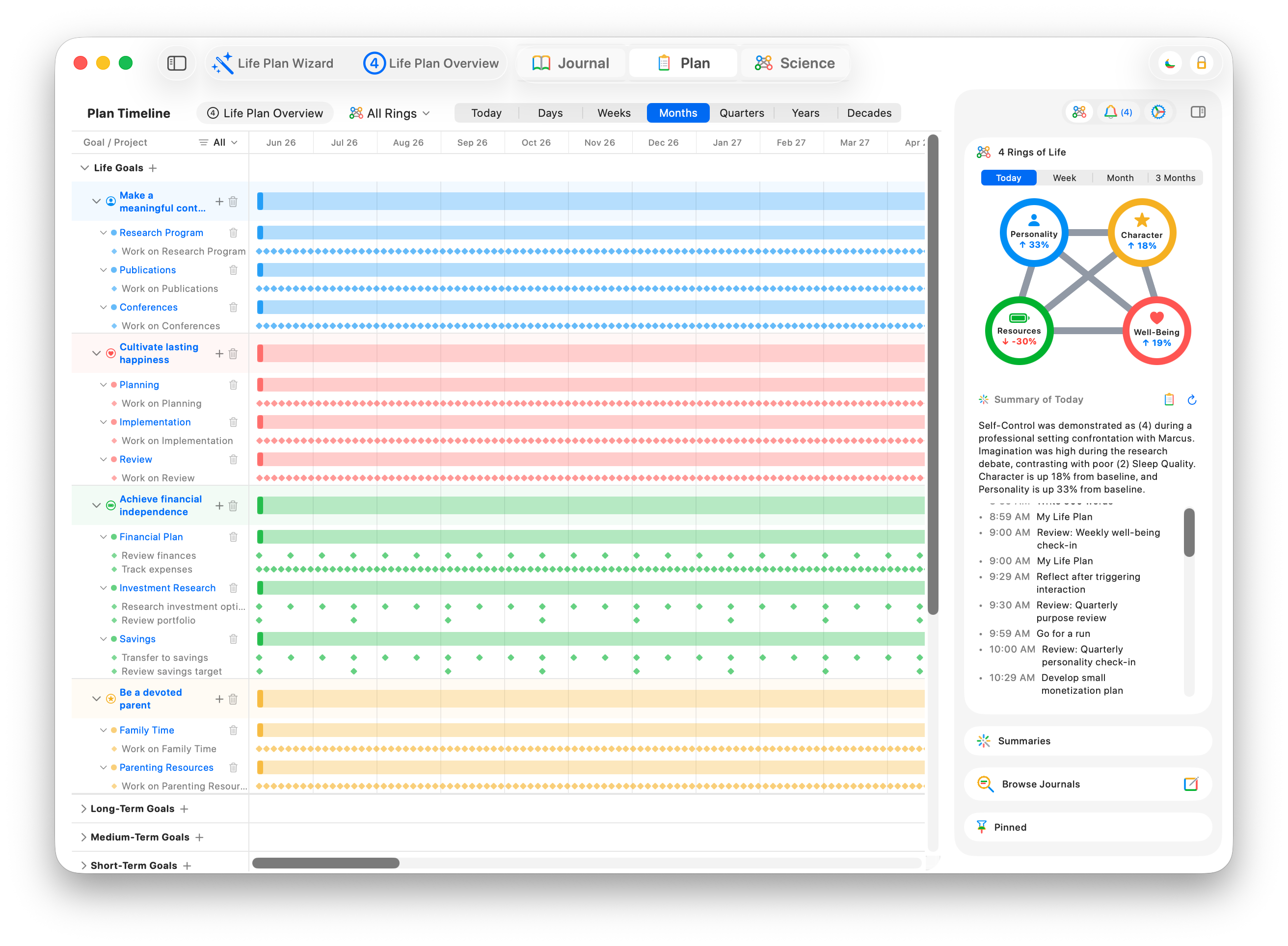1288x946 pixels.
Task: Collapse the Research Program project
Action: [x=103, y=233]
